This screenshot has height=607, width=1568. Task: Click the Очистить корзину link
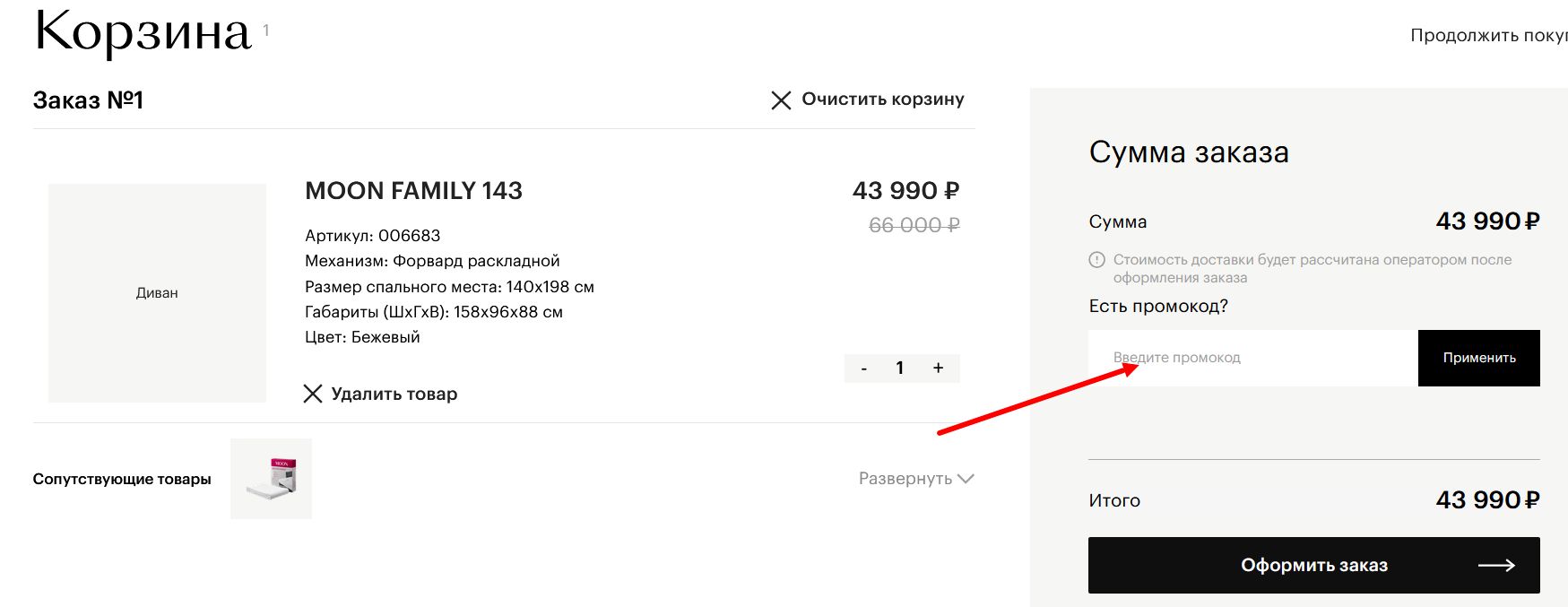coord(883,100)
